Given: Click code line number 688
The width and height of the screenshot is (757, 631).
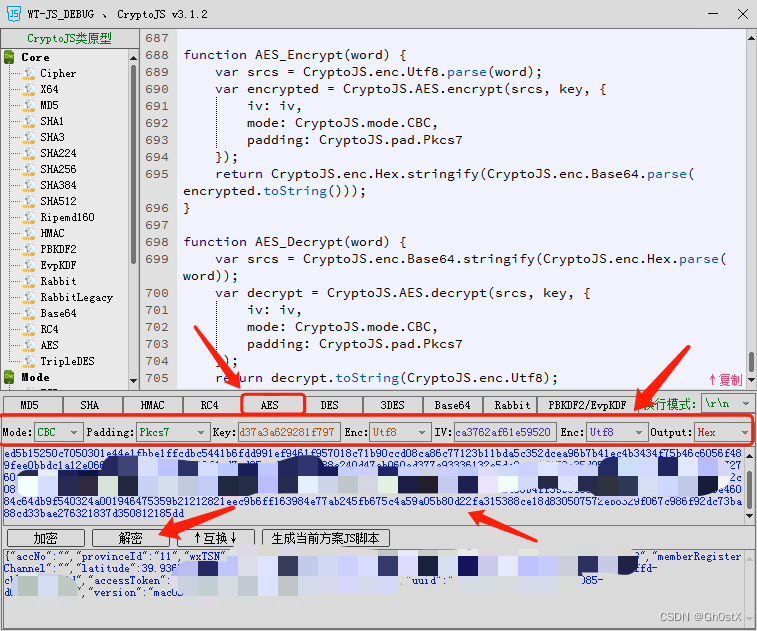Looking at the screenshot, I should (157, 55).
